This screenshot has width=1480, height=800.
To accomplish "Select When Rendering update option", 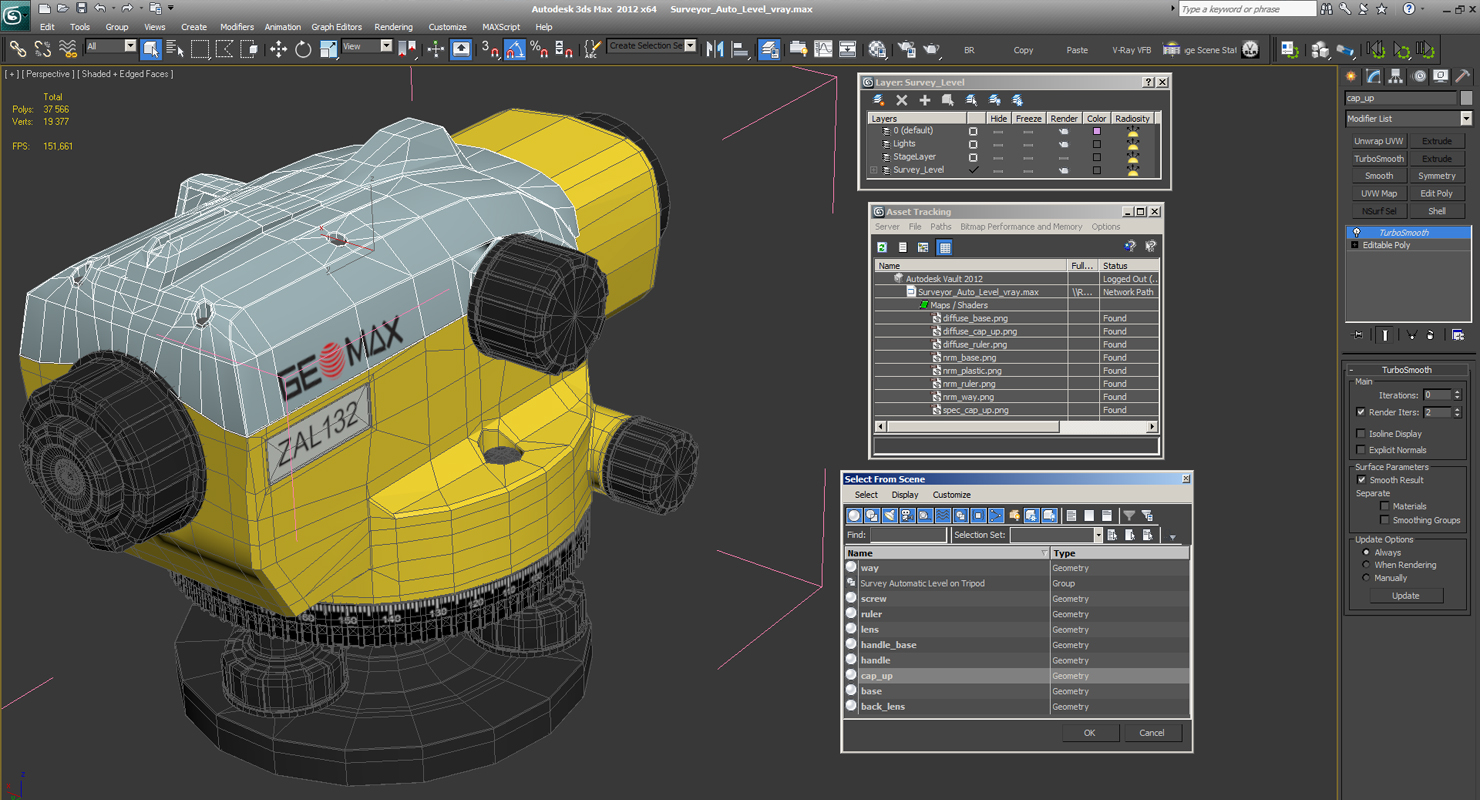I will [1366, 565].
